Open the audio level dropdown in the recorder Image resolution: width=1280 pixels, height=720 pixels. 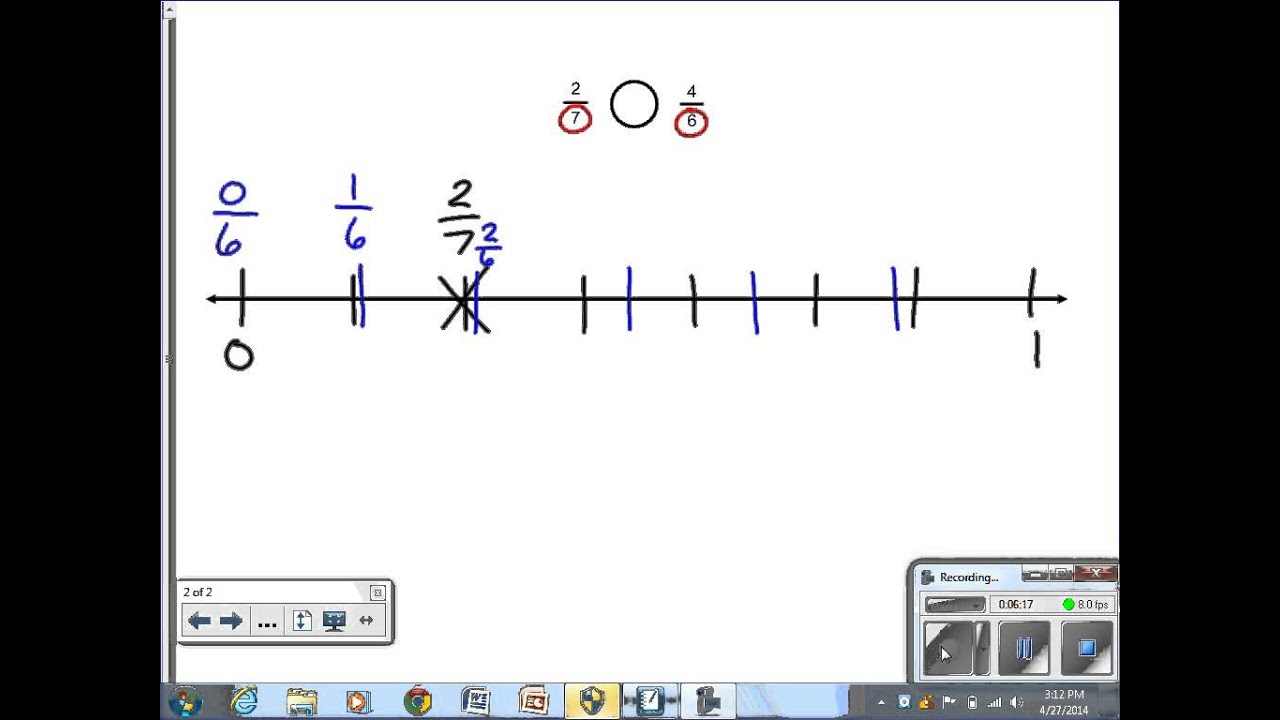(x=955, y=604)
